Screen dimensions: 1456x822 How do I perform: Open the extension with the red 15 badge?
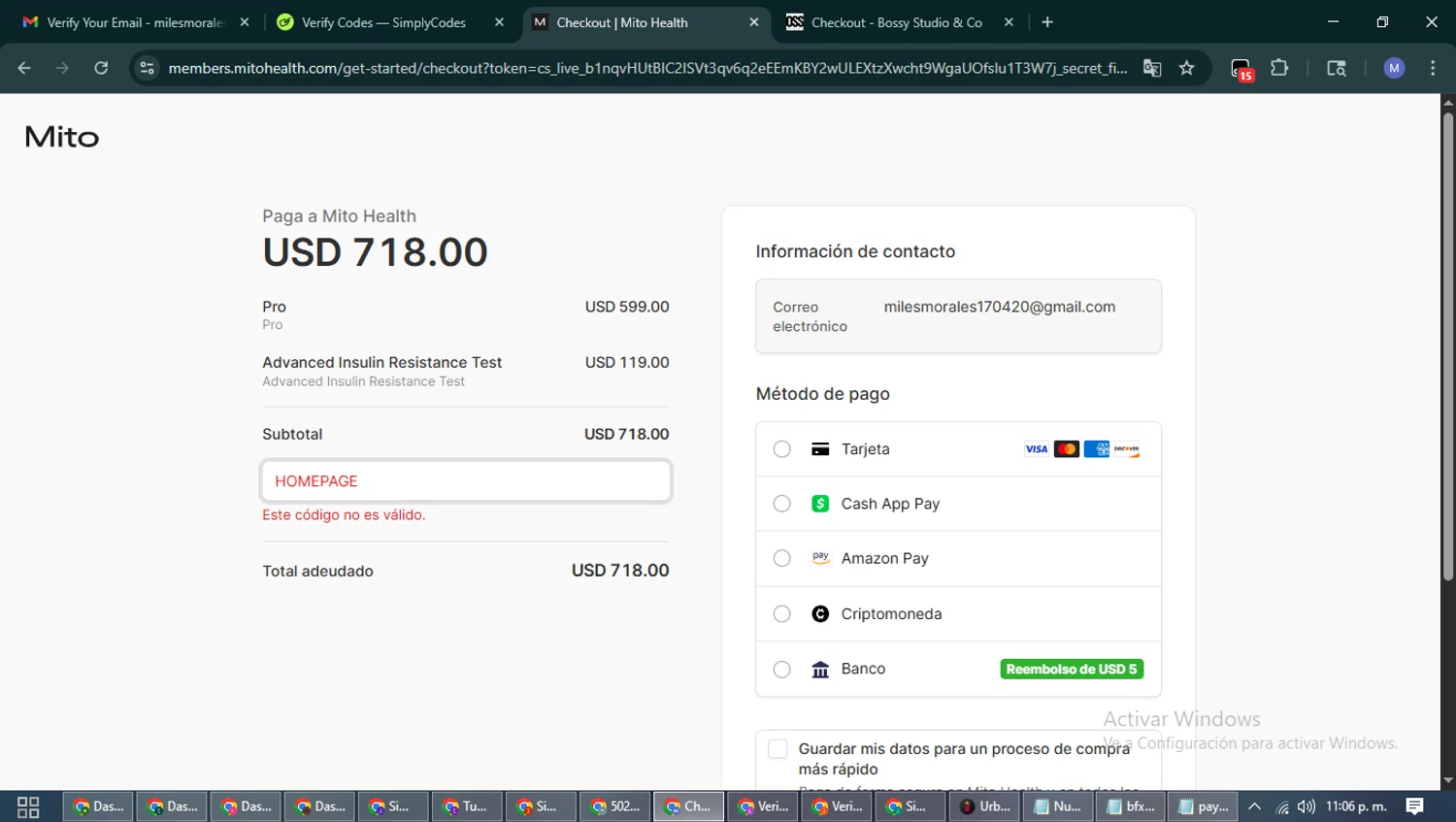1241,69
